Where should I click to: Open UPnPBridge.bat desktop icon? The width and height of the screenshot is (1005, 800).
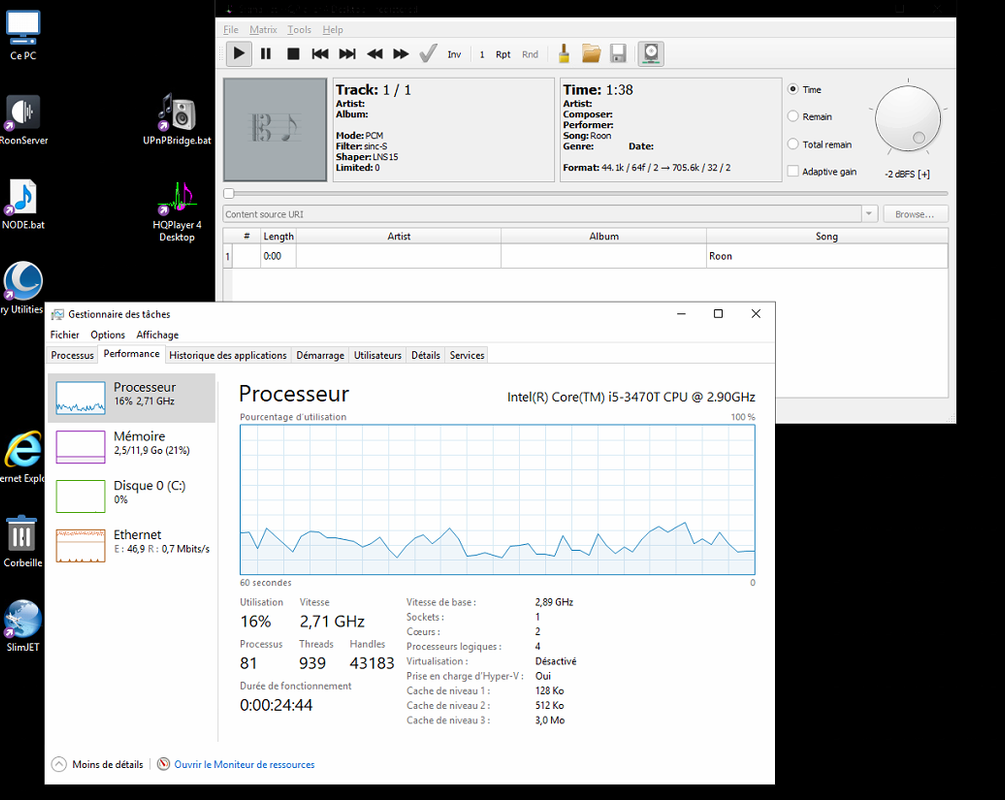[177, 119]
